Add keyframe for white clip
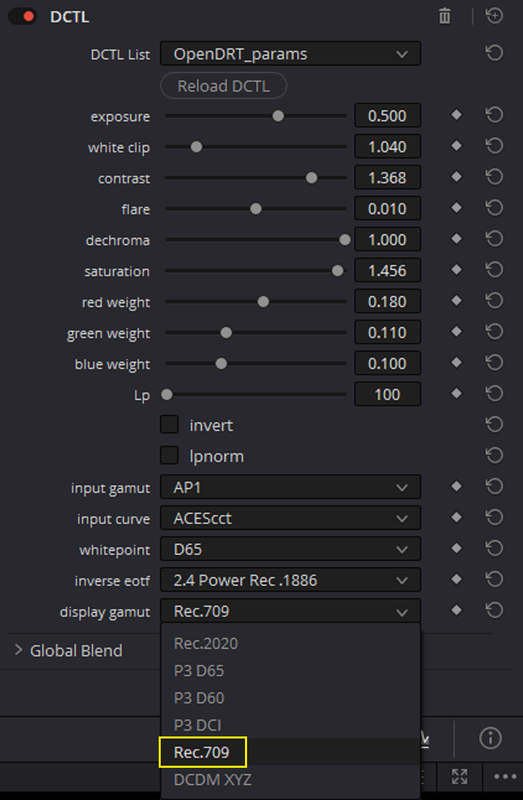This screenshot has width=523, height=800. pyautogui.click(x=457, y=146)
